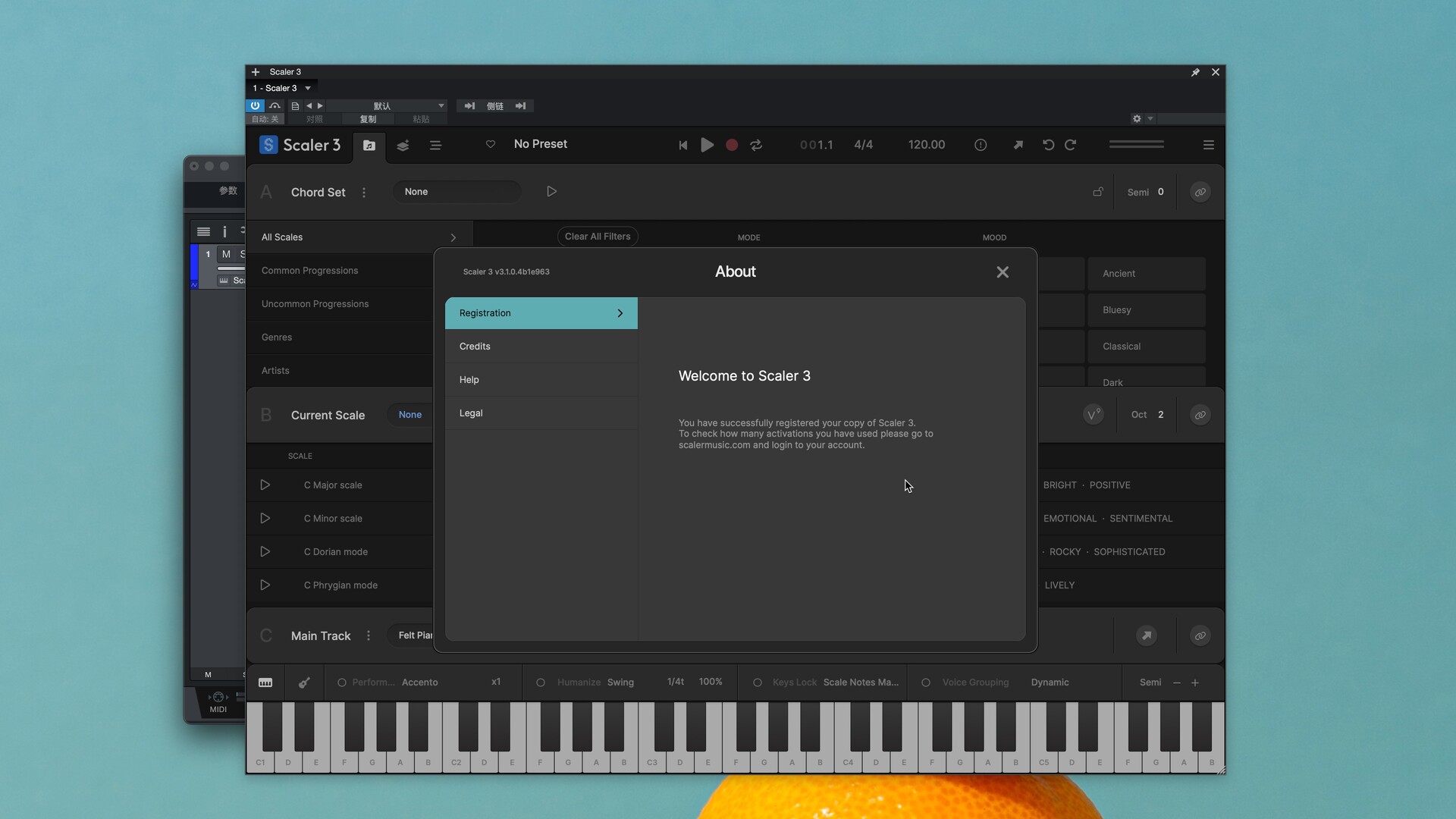Open Main Track options three-dot menu
The width and height of the screenshot is (1456, 819).
(x=369, y=635)
